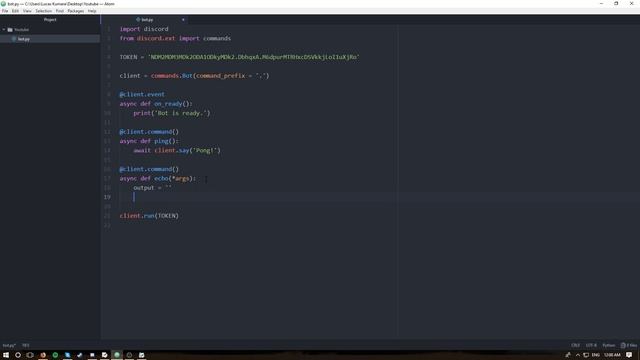Click the TOKEN string value
The width and height of the screenshot is (640, 360).
pyautogui.click(x=253, y=57)
